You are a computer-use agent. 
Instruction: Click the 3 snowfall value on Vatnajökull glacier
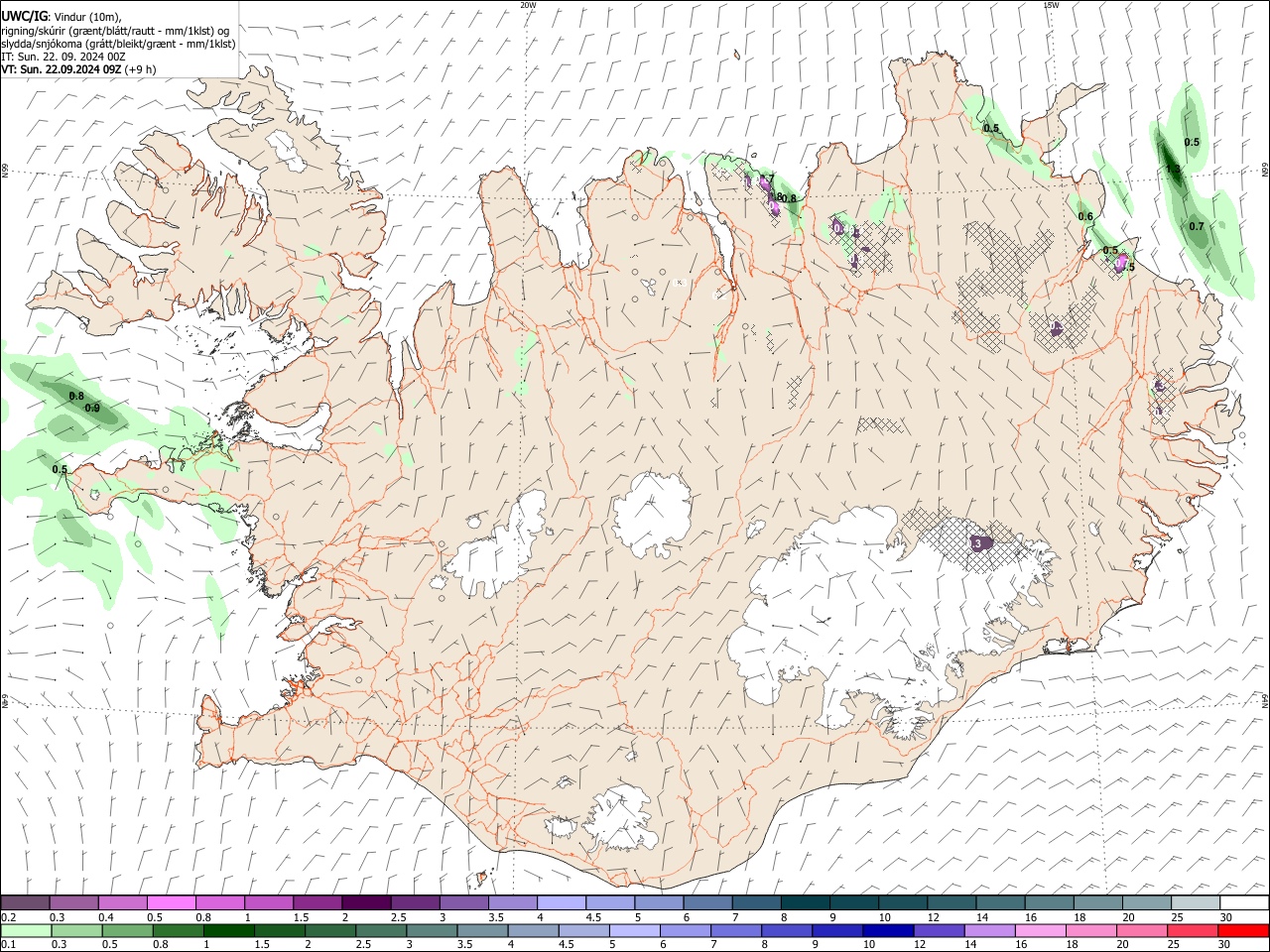click(x=978, y=543)
